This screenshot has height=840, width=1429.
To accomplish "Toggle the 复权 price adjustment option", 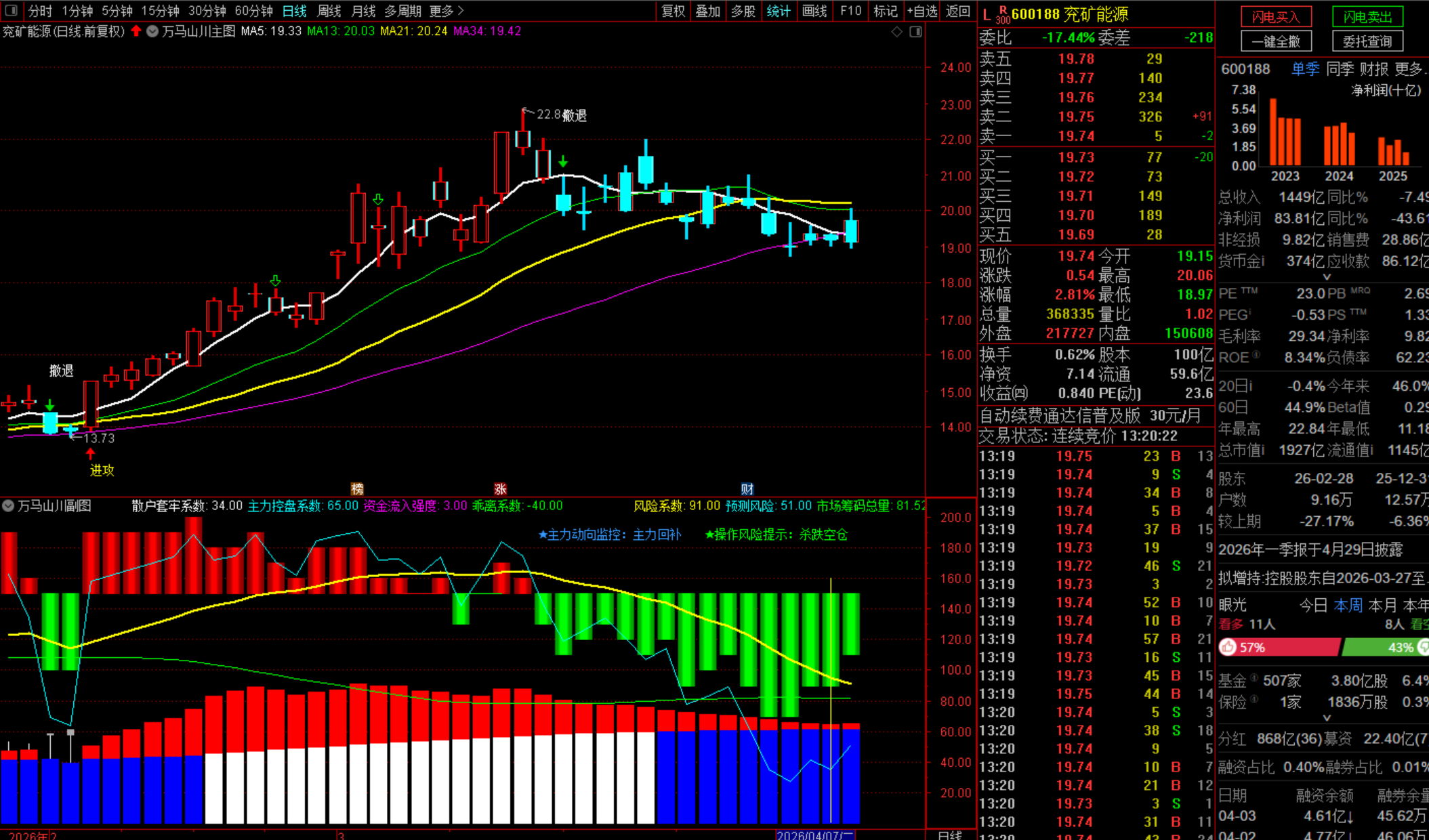I will click(673, 11).
